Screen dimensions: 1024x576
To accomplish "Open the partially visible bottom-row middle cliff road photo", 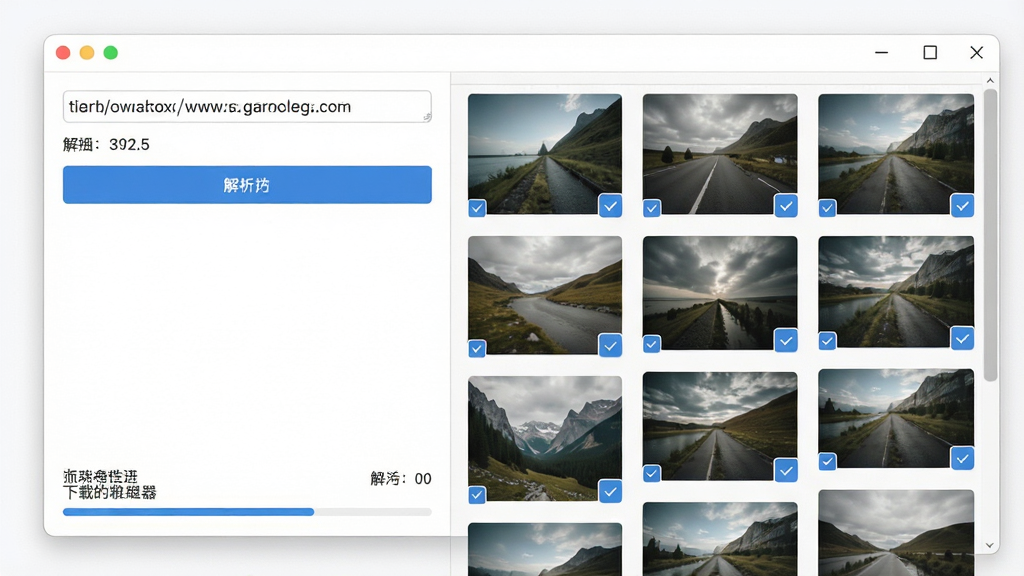I will 720,539.
